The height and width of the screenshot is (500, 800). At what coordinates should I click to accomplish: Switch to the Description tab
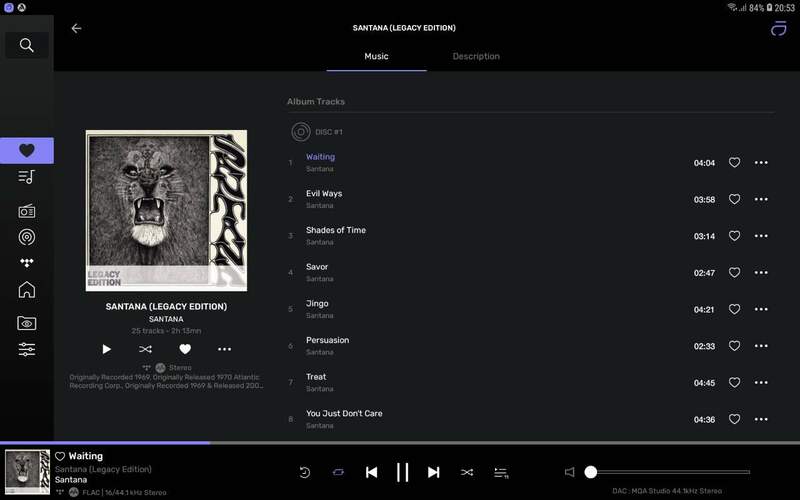476,57
